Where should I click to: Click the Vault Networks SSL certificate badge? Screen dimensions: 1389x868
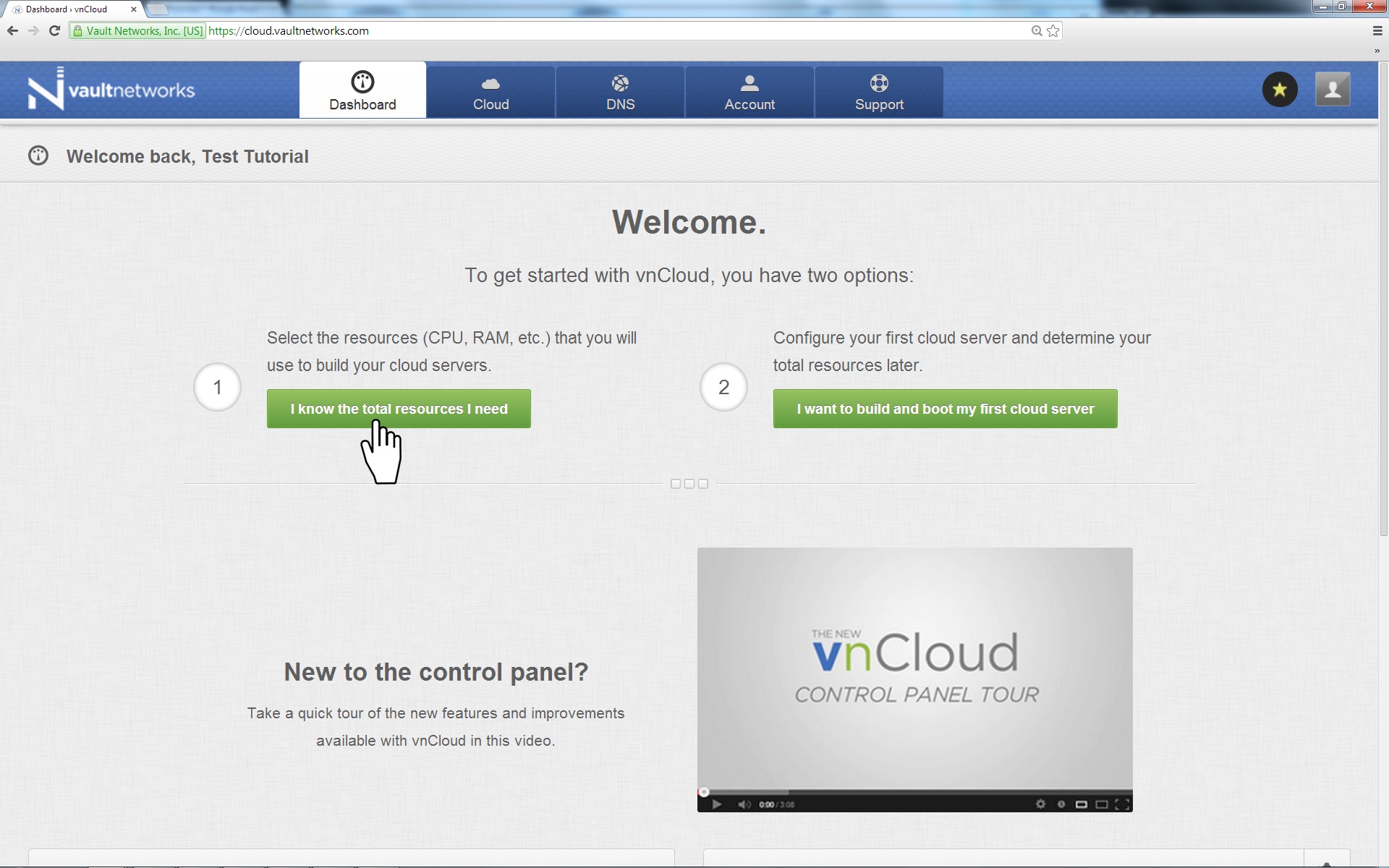(137, 30)
